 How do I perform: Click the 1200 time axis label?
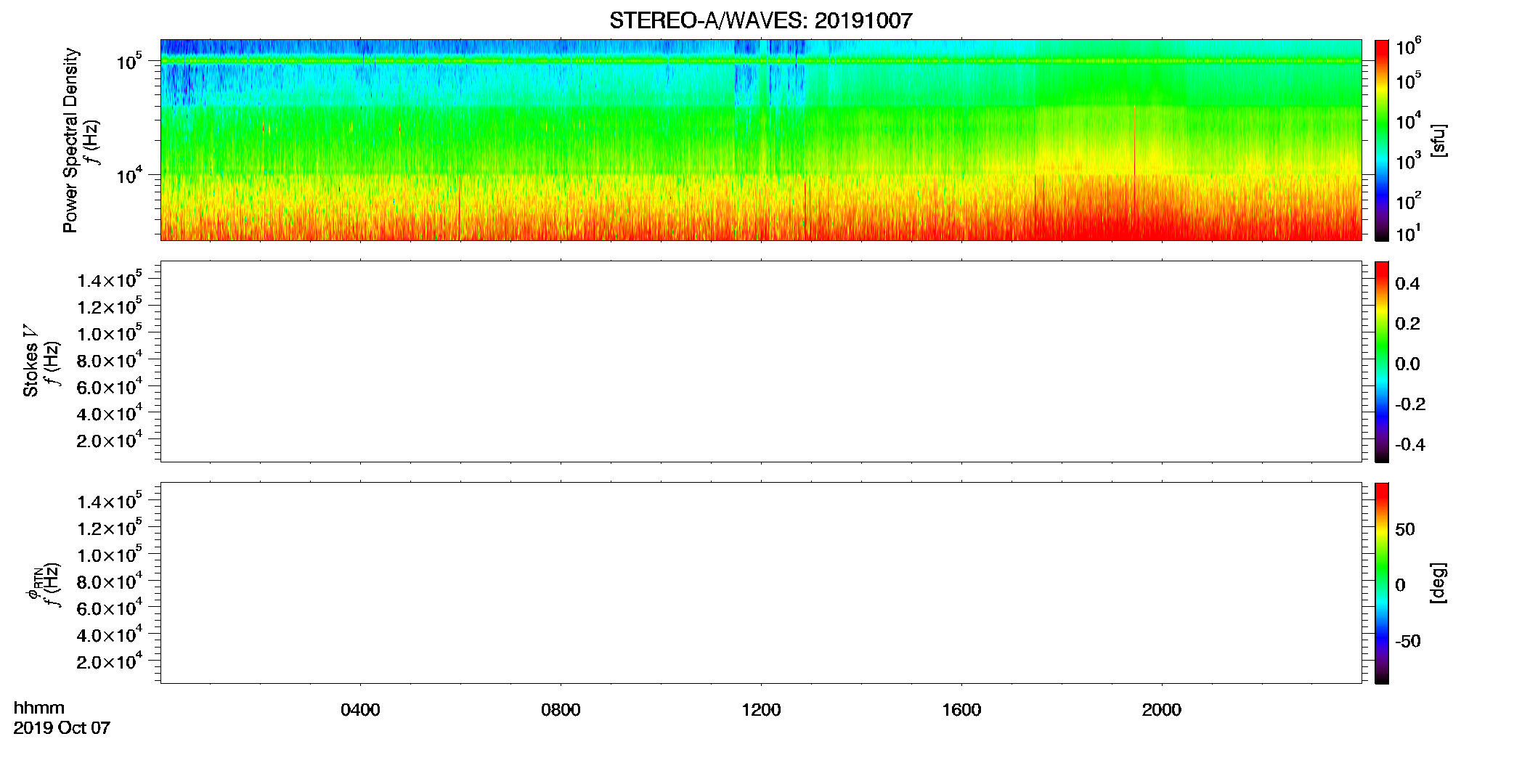coord(761,710)
